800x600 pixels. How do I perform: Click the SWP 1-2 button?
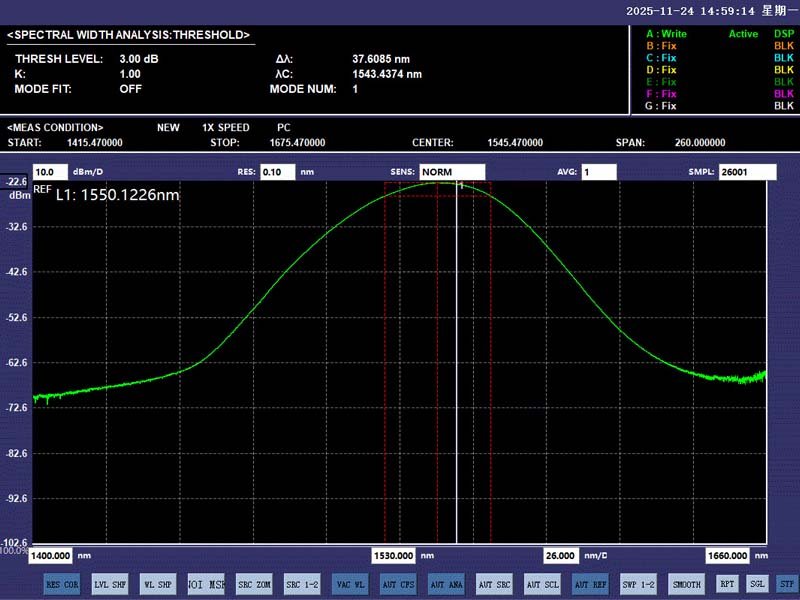(638, 584)
